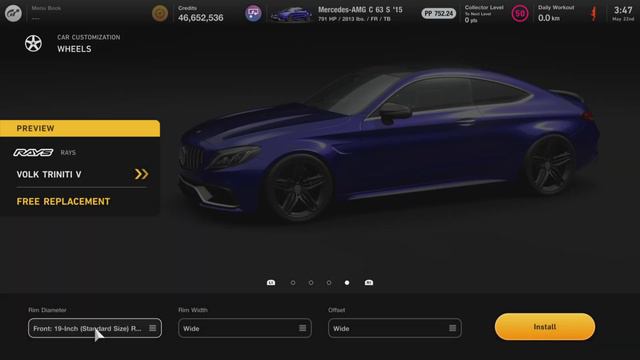Click the rear wheel of the car preview
The image size is (640, 360).
tap(551, 164)
